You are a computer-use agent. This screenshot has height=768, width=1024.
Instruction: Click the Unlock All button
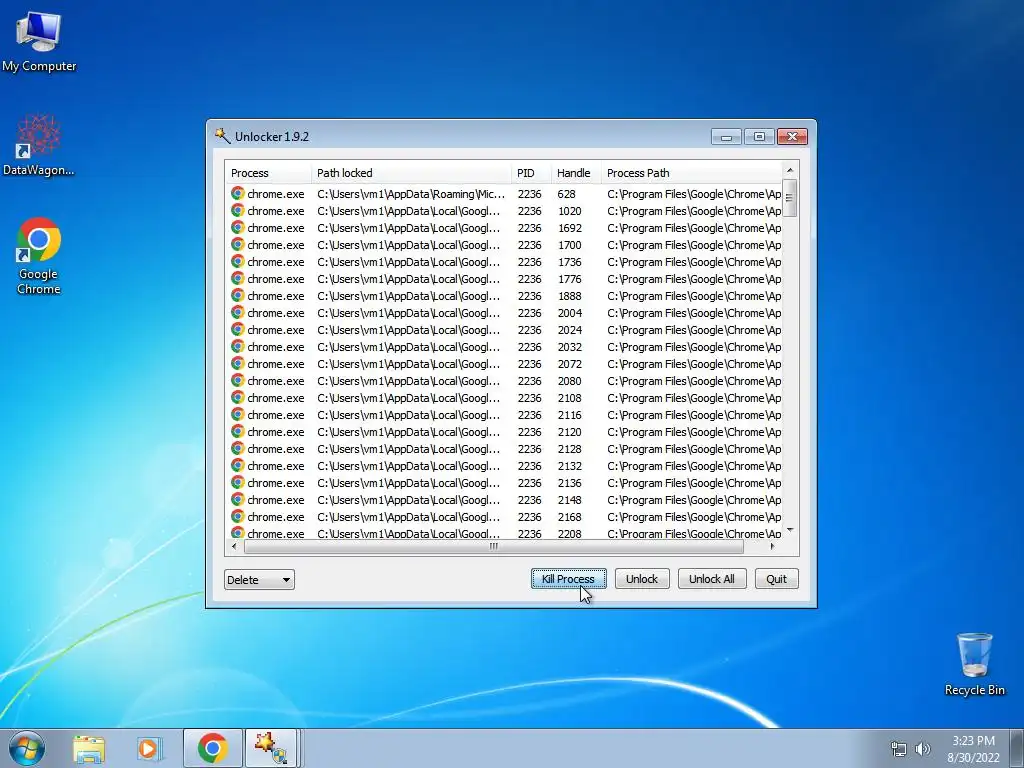712,579
